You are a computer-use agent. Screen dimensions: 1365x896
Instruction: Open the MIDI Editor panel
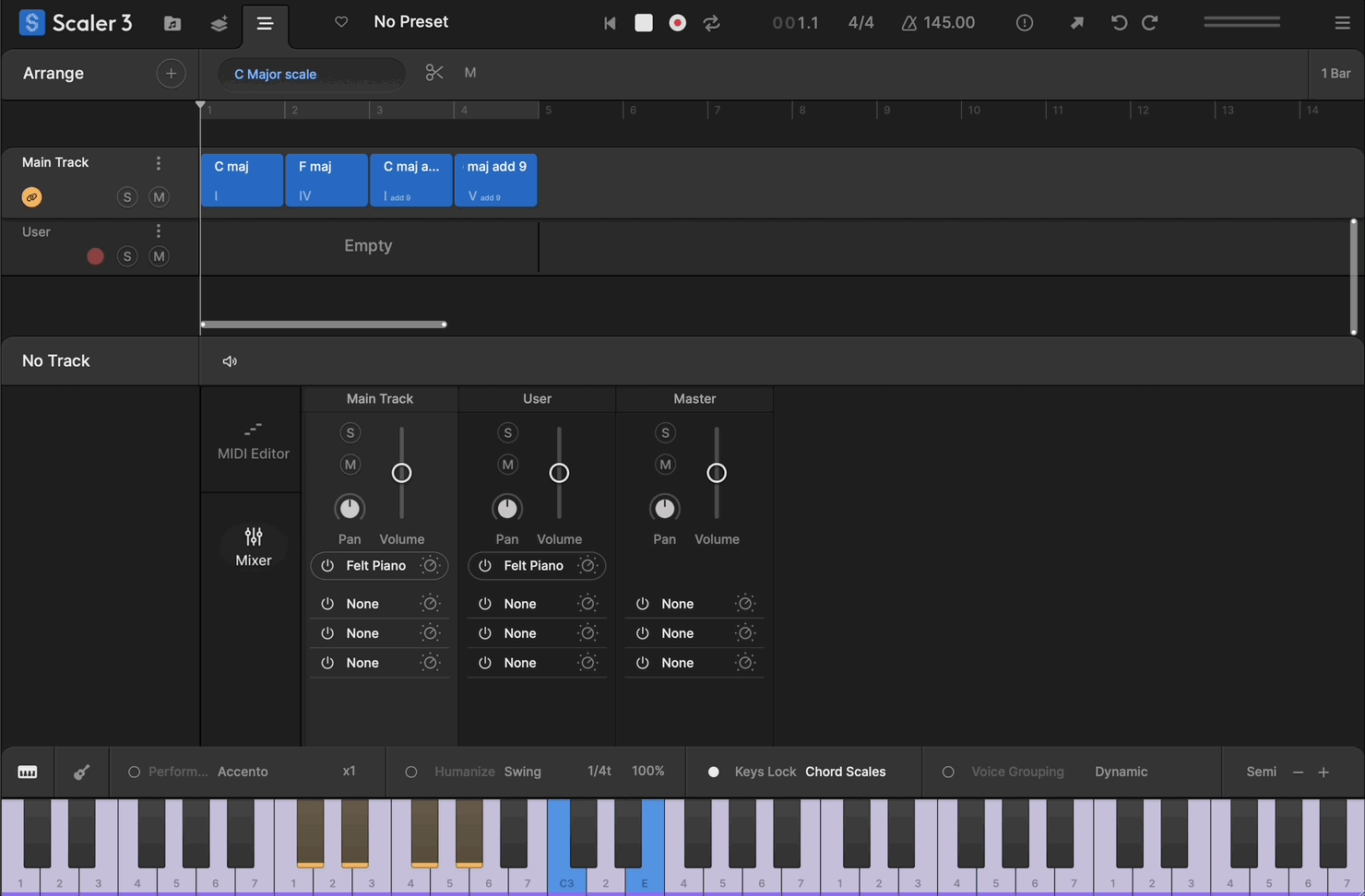pos(253,442)
